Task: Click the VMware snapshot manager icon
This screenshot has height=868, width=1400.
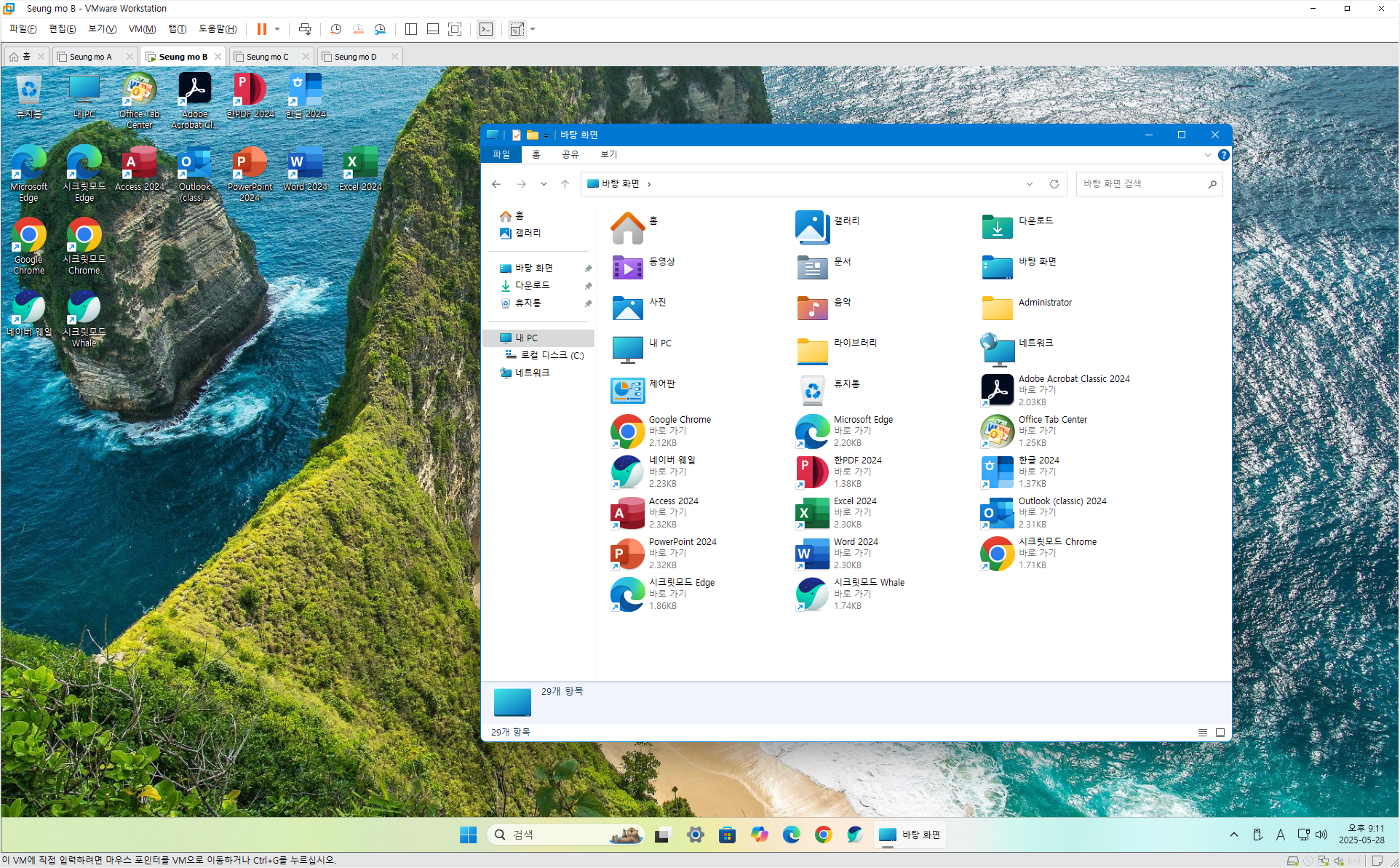Action: pyautogui.click(x=380, y=29)
